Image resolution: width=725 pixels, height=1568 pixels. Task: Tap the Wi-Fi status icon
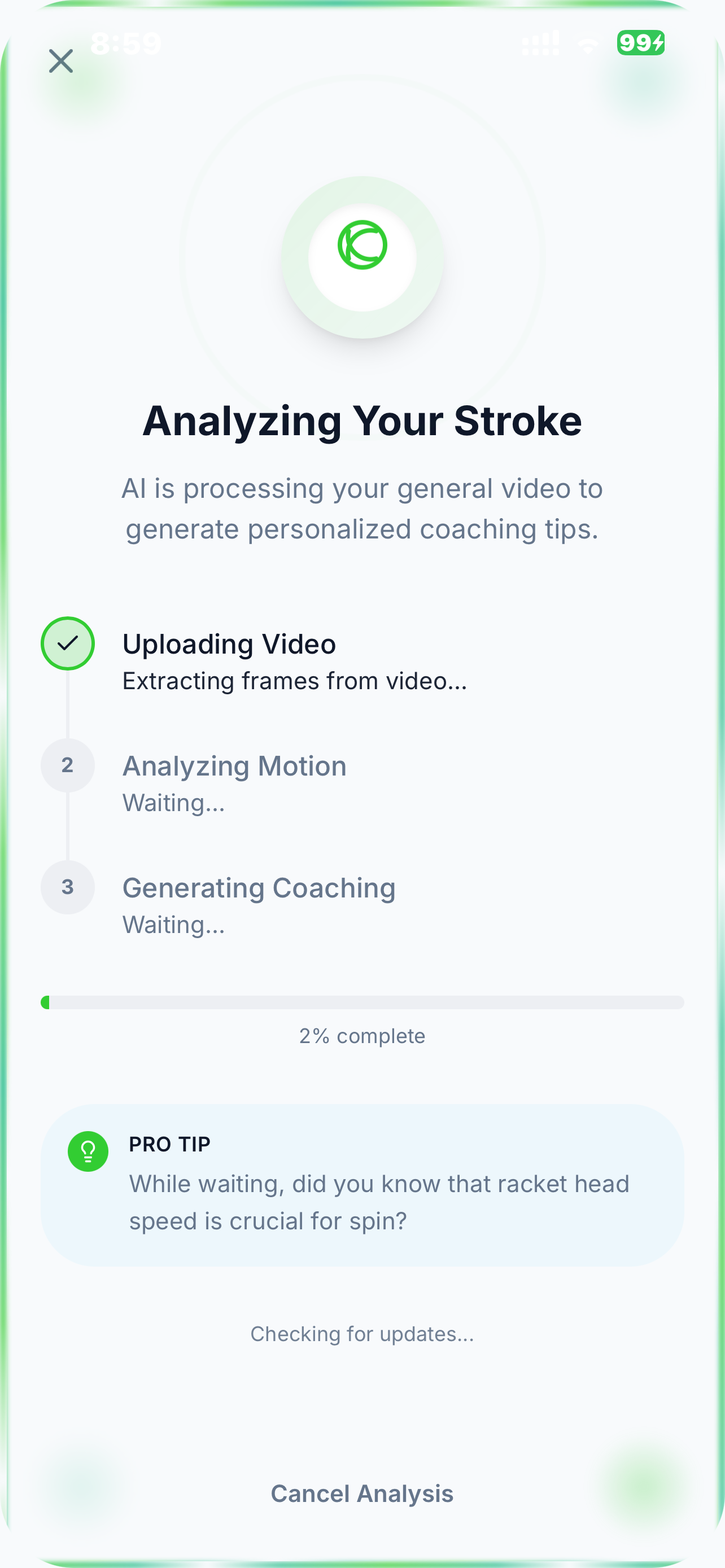point(588,45)
